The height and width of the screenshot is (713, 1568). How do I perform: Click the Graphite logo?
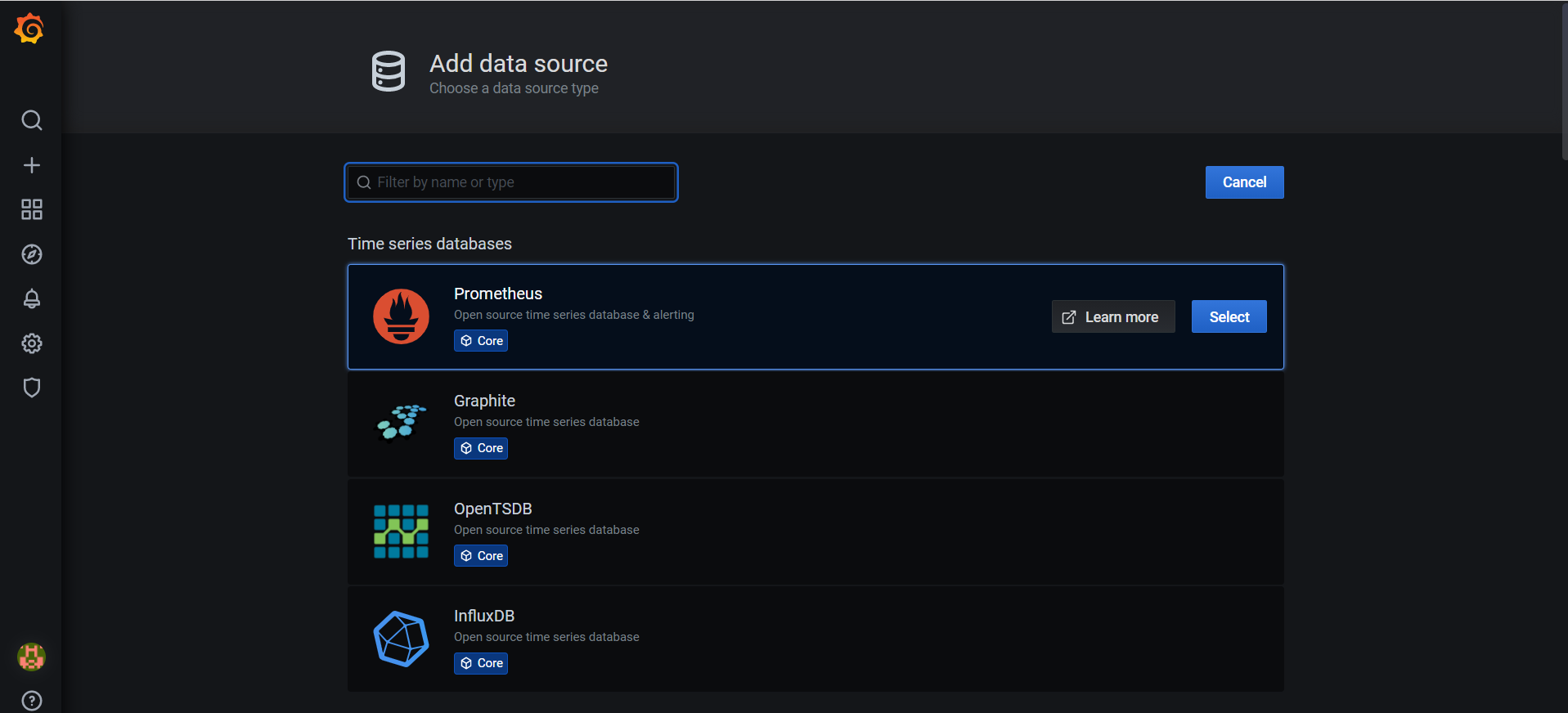click(401, 422)
